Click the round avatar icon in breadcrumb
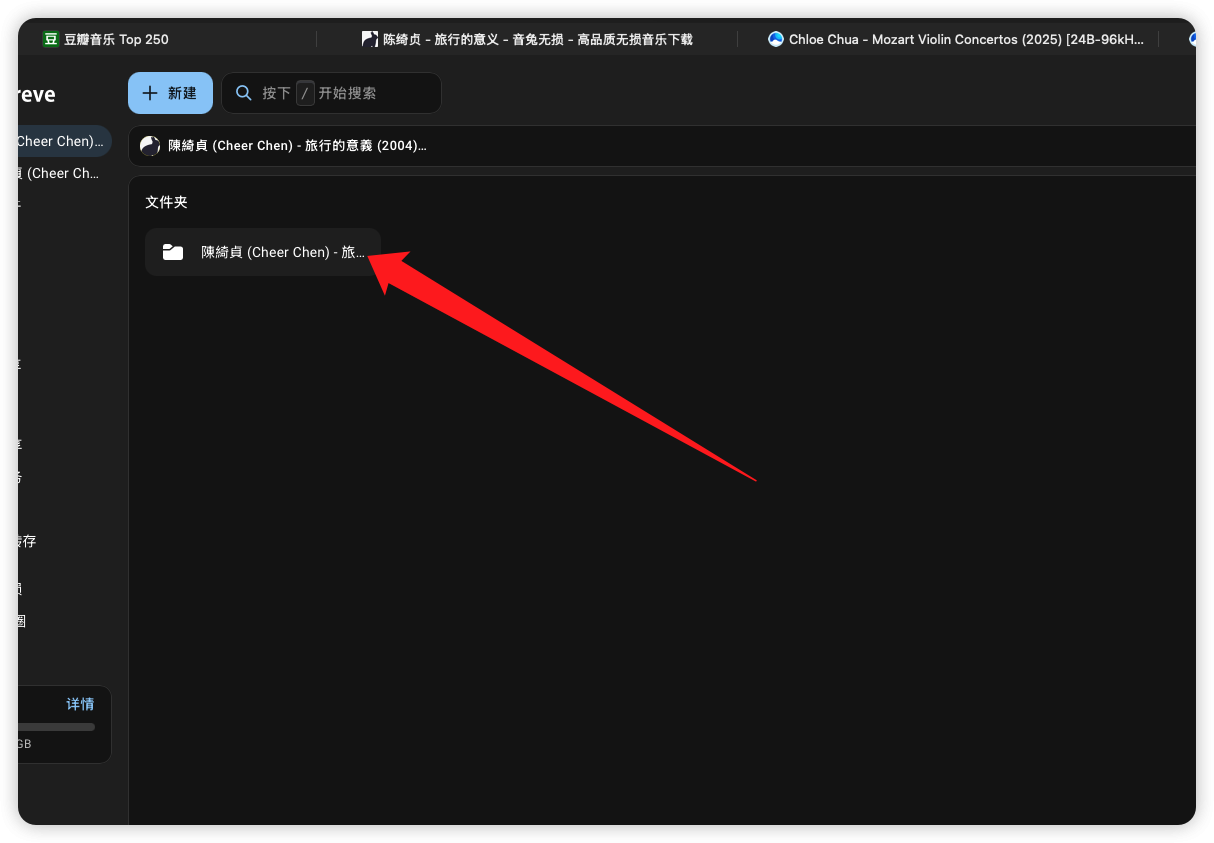The height and width of the screenshot is (843, 1214). [x=150, y=146]
